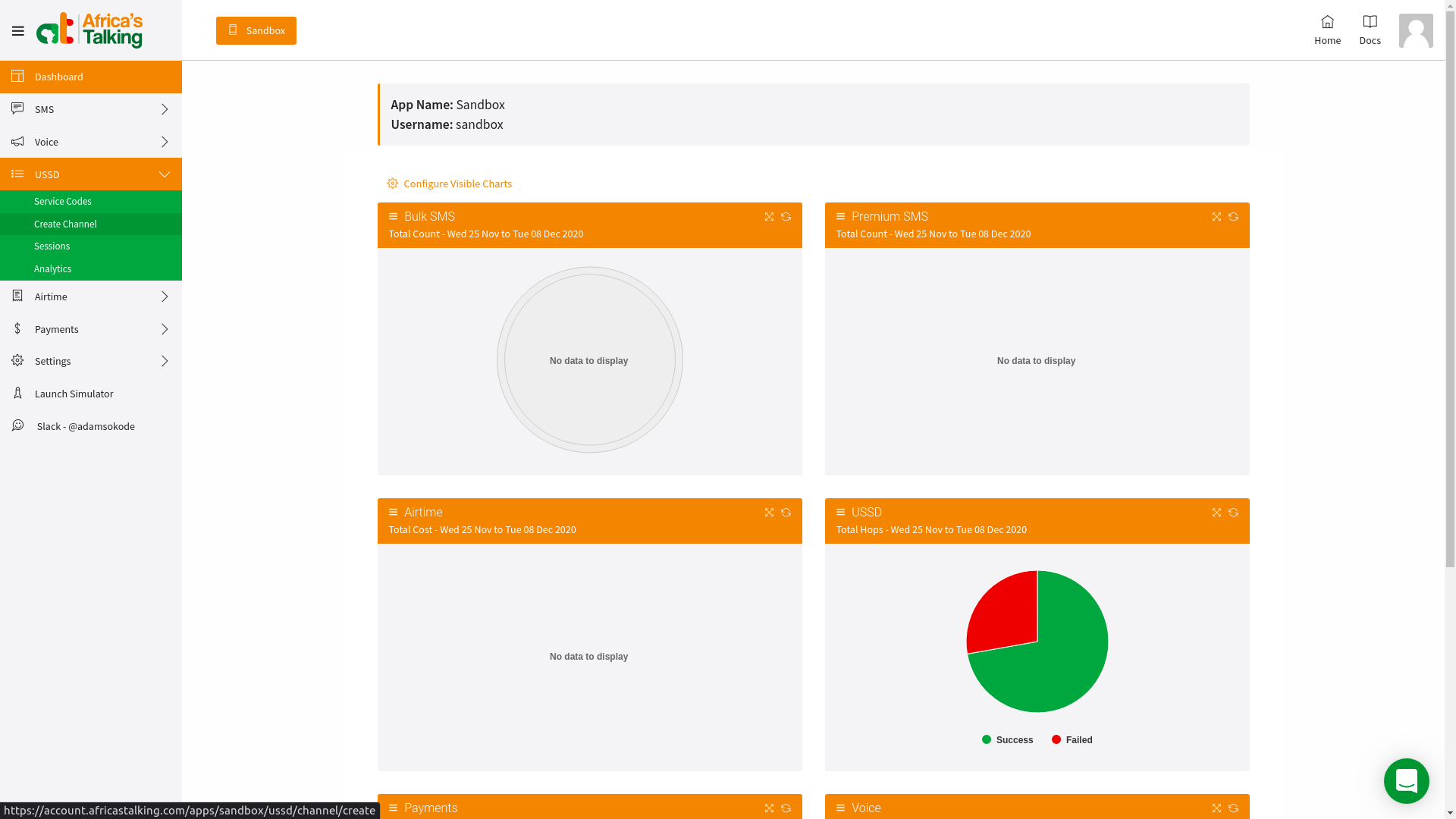
Task: Click the hamburger menu icon beside the logo
Action: [17, 31]
